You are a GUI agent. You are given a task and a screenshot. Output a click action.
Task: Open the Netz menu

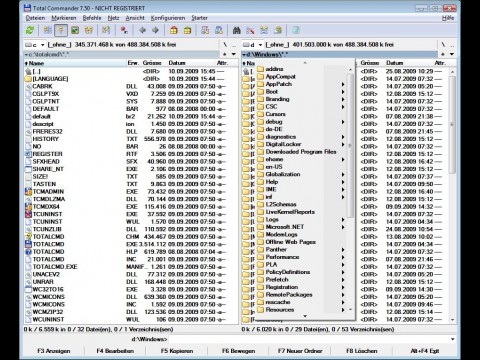tap(113, 18)
